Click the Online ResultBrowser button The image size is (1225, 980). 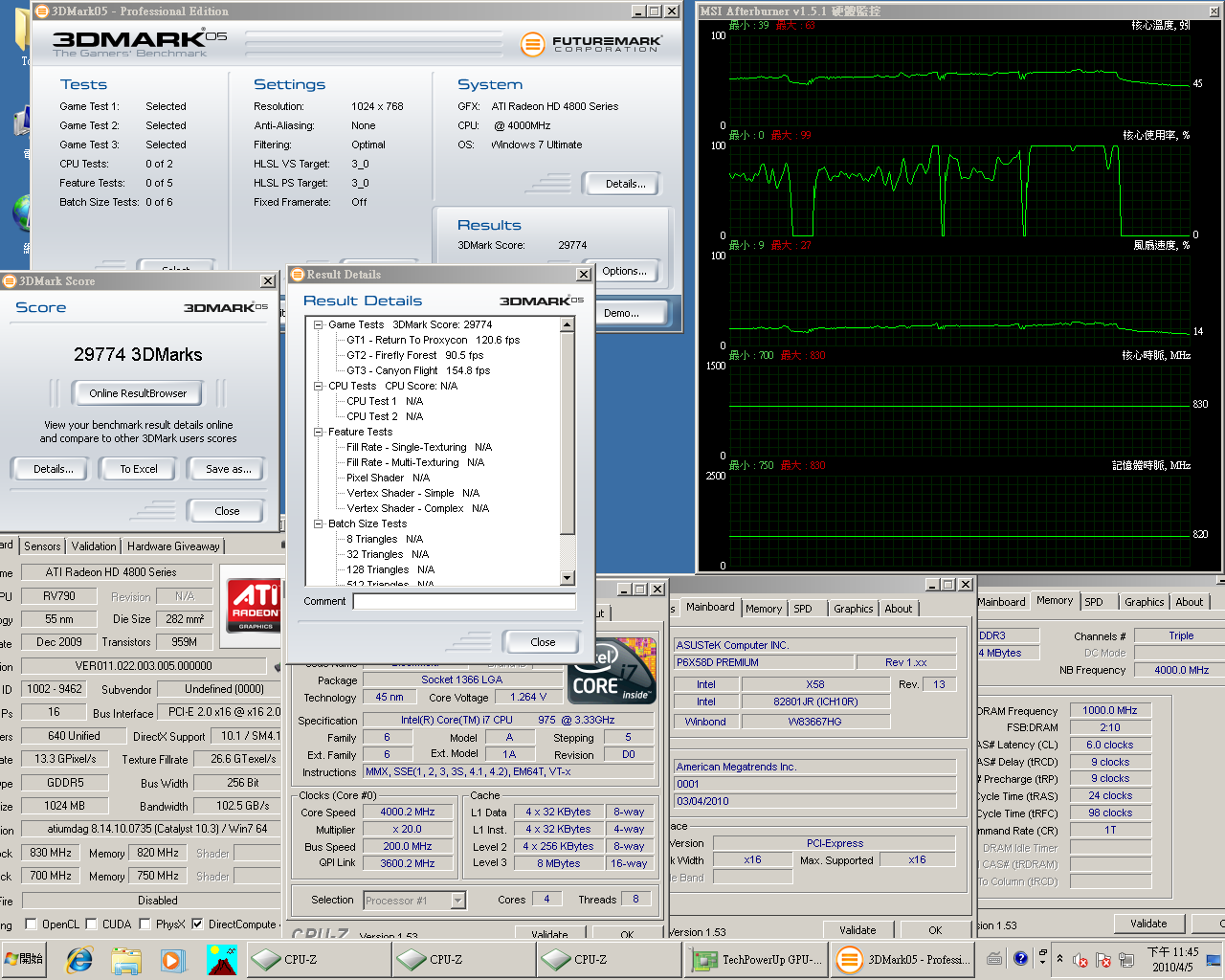[138, 393]
